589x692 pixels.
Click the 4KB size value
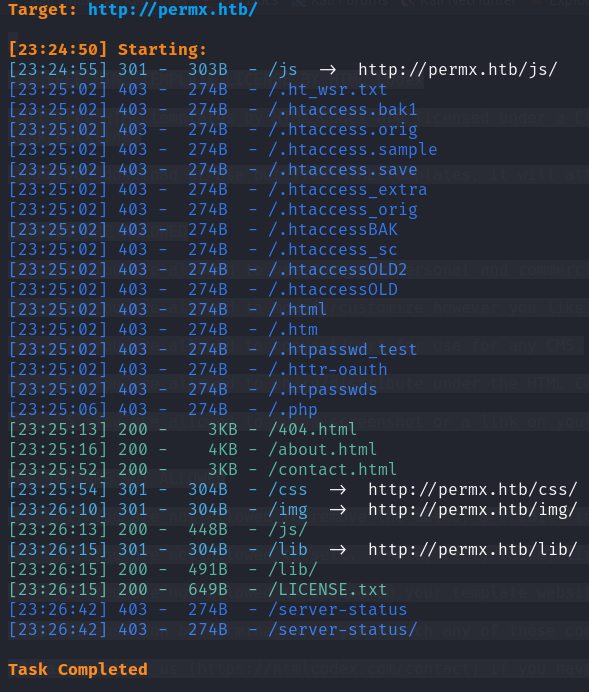(x=223, y=450)
